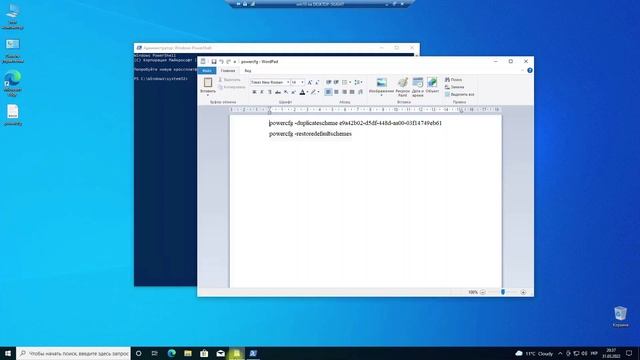This screenshot has width=640, height=360.
Task: Click the powercfg -duplicatescheme line in document
Action: click(x=356, y=123)
